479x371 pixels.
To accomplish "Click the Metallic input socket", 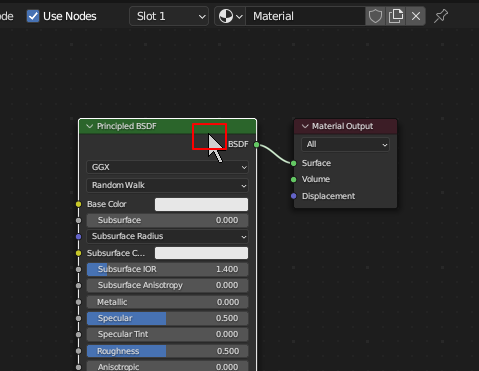I will coord(78,302).
